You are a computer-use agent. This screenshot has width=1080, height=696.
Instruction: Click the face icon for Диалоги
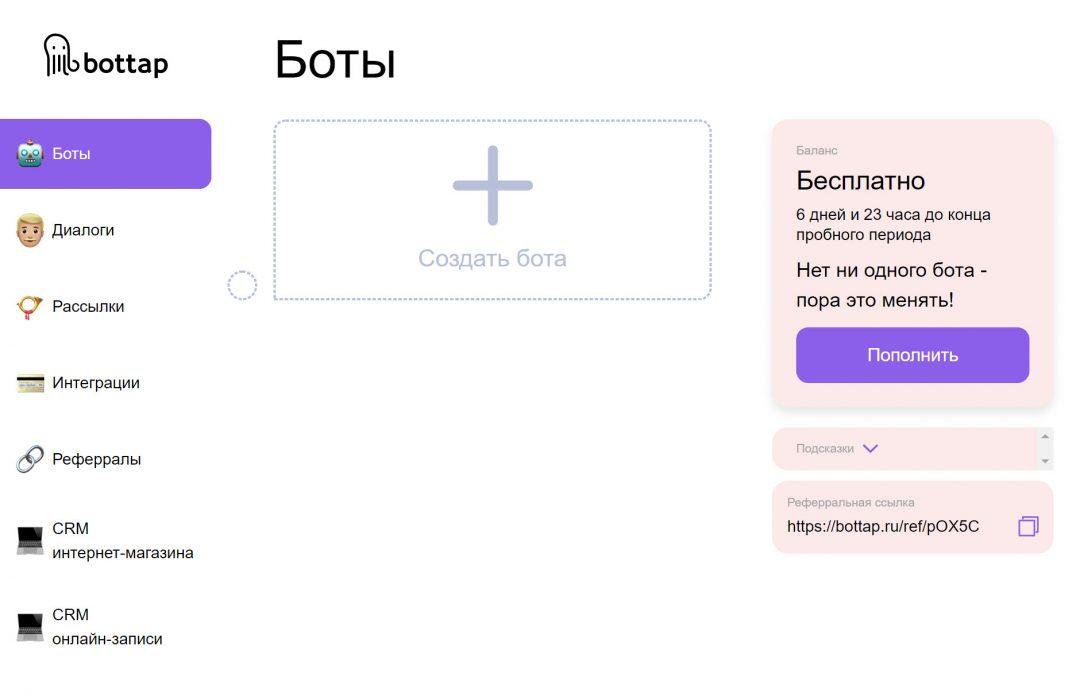point(30,230)
